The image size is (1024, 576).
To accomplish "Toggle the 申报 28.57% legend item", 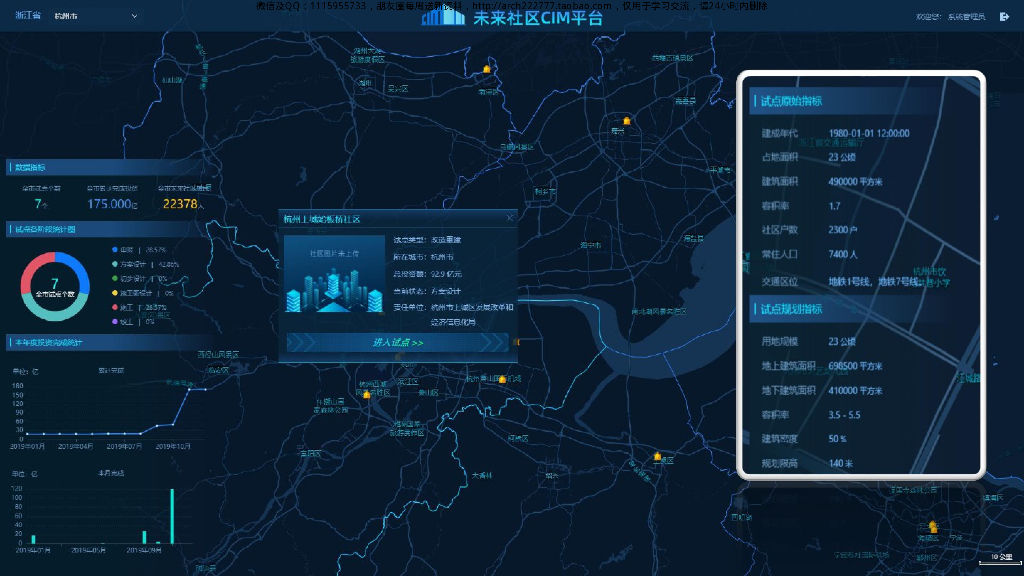I will coord(139,249).
